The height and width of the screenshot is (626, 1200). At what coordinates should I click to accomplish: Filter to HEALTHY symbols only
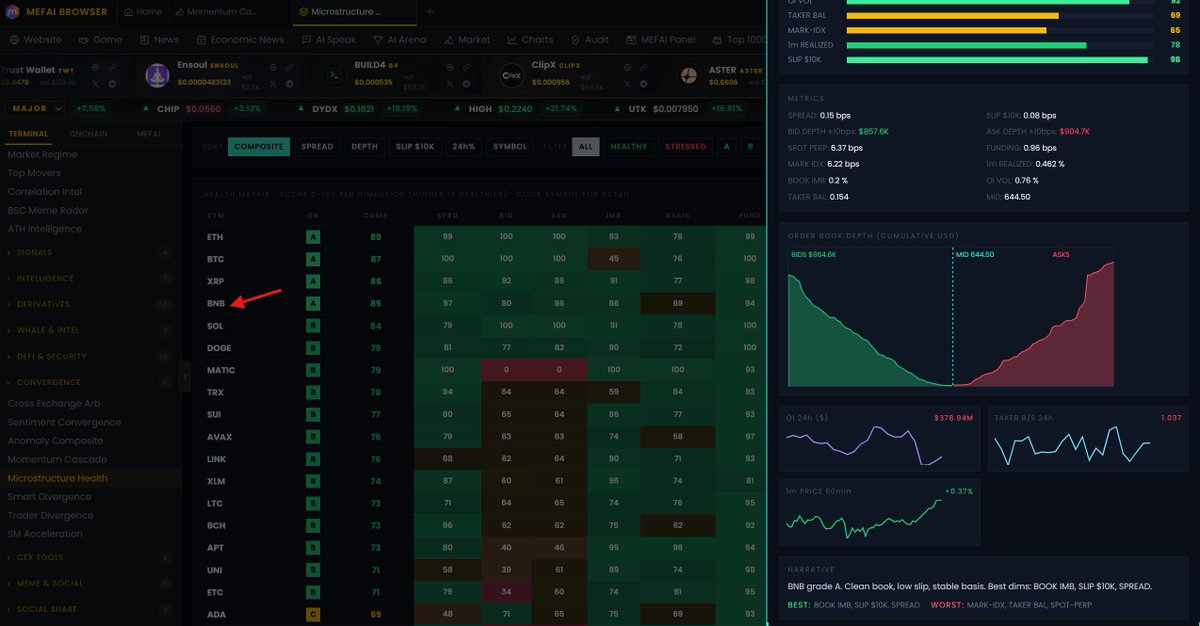pyautogui.click(x=629, y=146)
